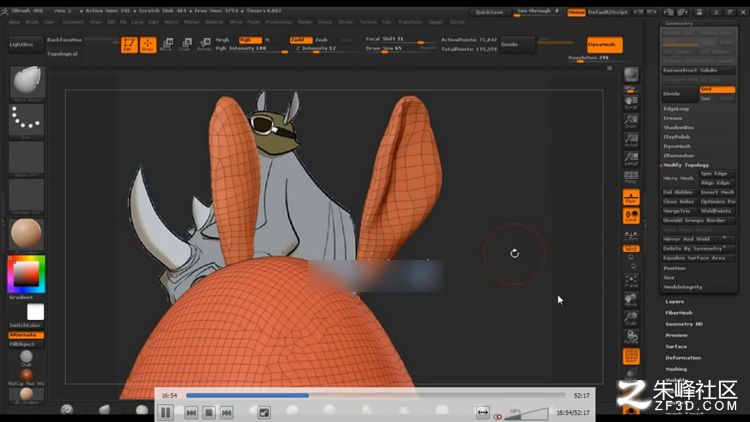The height and width of the screenshot is (422, 750).
Task: Click the SwitchColor button
Action: click(x=26, y=325)
